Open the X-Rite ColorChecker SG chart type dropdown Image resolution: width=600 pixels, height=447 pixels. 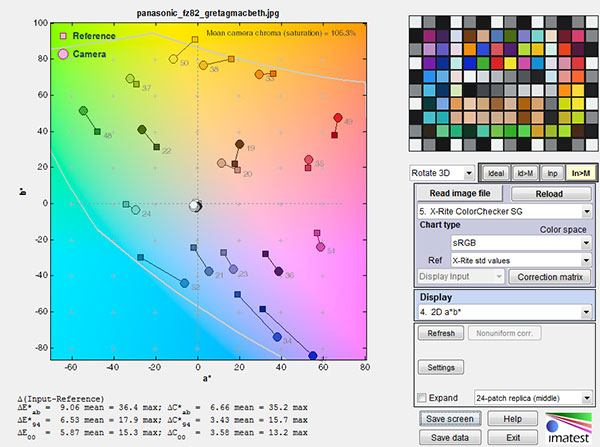[x=504, y=211]
